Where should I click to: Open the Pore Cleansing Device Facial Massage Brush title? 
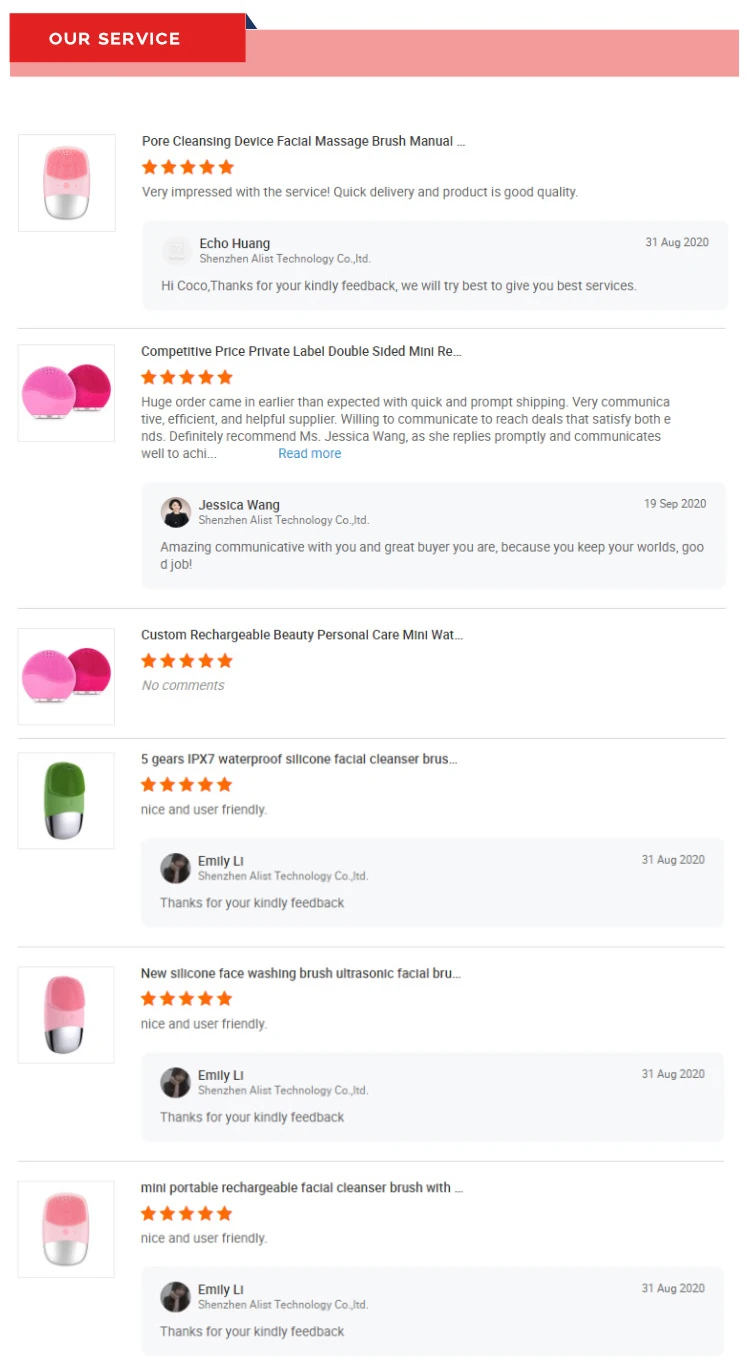click(303, 142)
